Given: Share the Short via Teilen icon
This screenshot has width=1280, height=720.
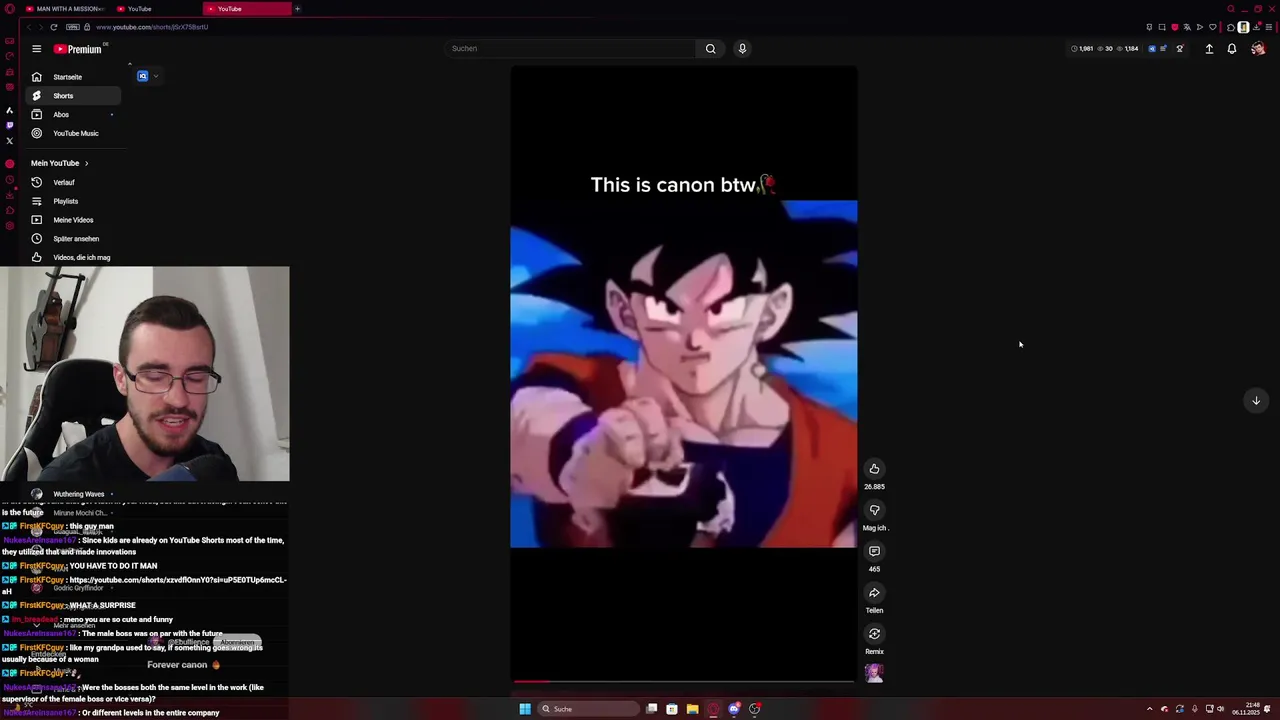Looking at the screenshot, I should (x=874, y=592).
